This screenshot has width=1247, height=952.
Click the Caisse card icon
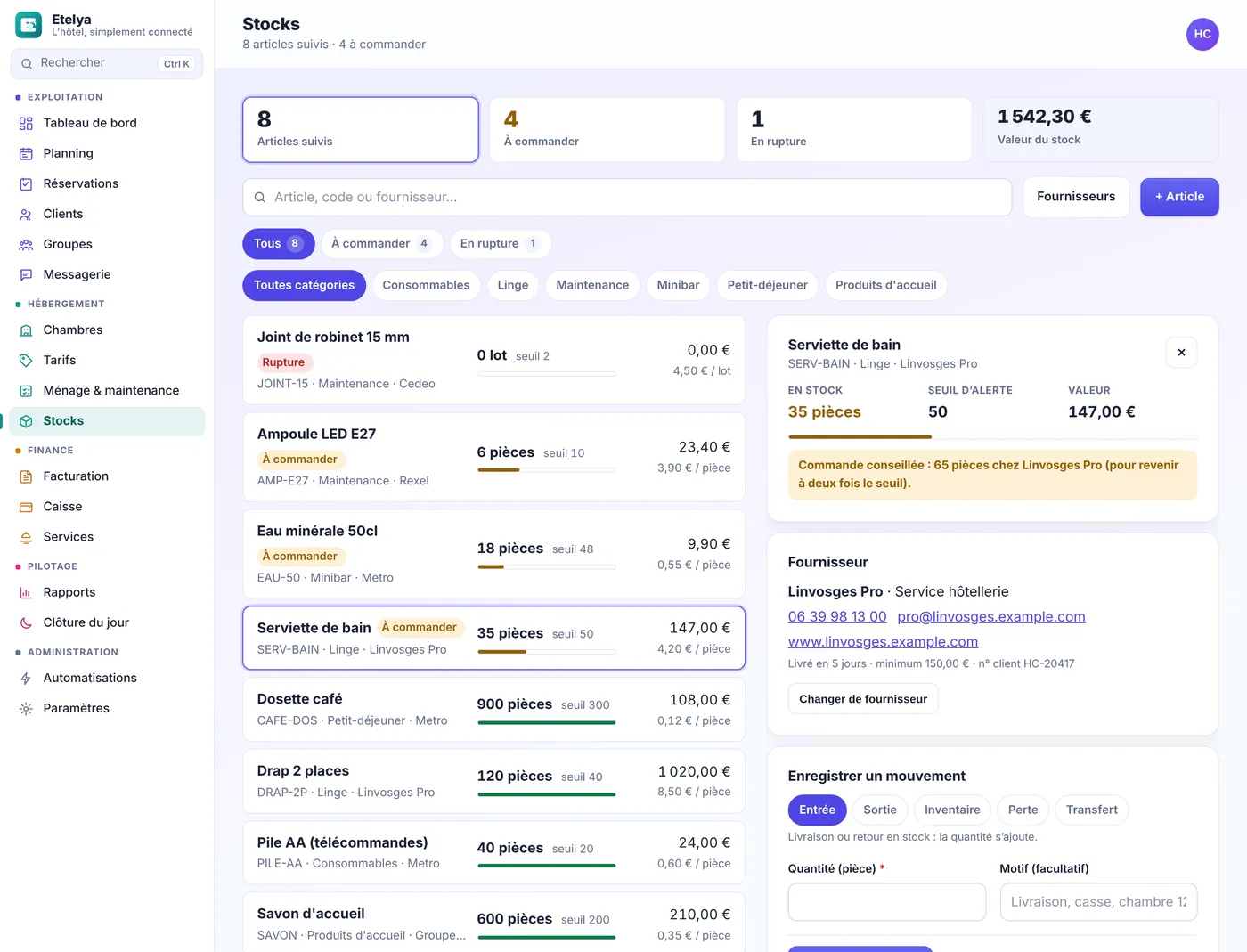(26, 507)
